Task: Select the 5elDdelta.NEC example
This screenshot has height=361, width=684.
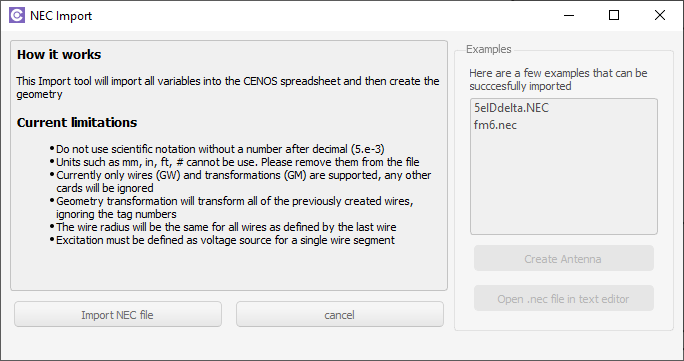Action: click(x=511, y=108)
